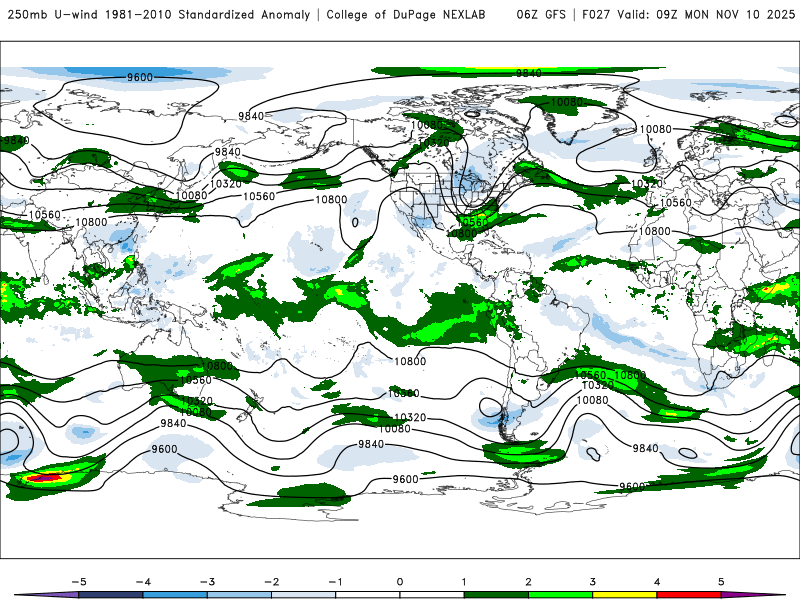Click the blue -4-to-3 colorbar segment
The image size is (800, 600).
click(175, 595)
